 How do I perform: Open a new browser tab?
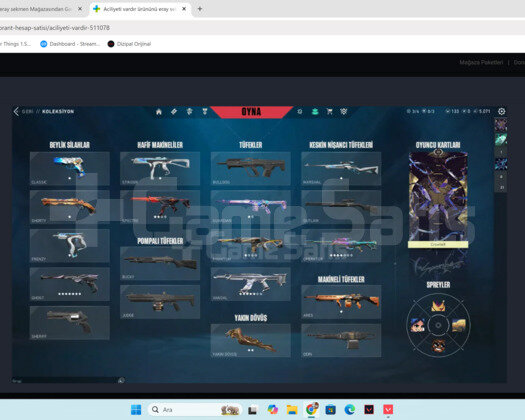[200, 9]
